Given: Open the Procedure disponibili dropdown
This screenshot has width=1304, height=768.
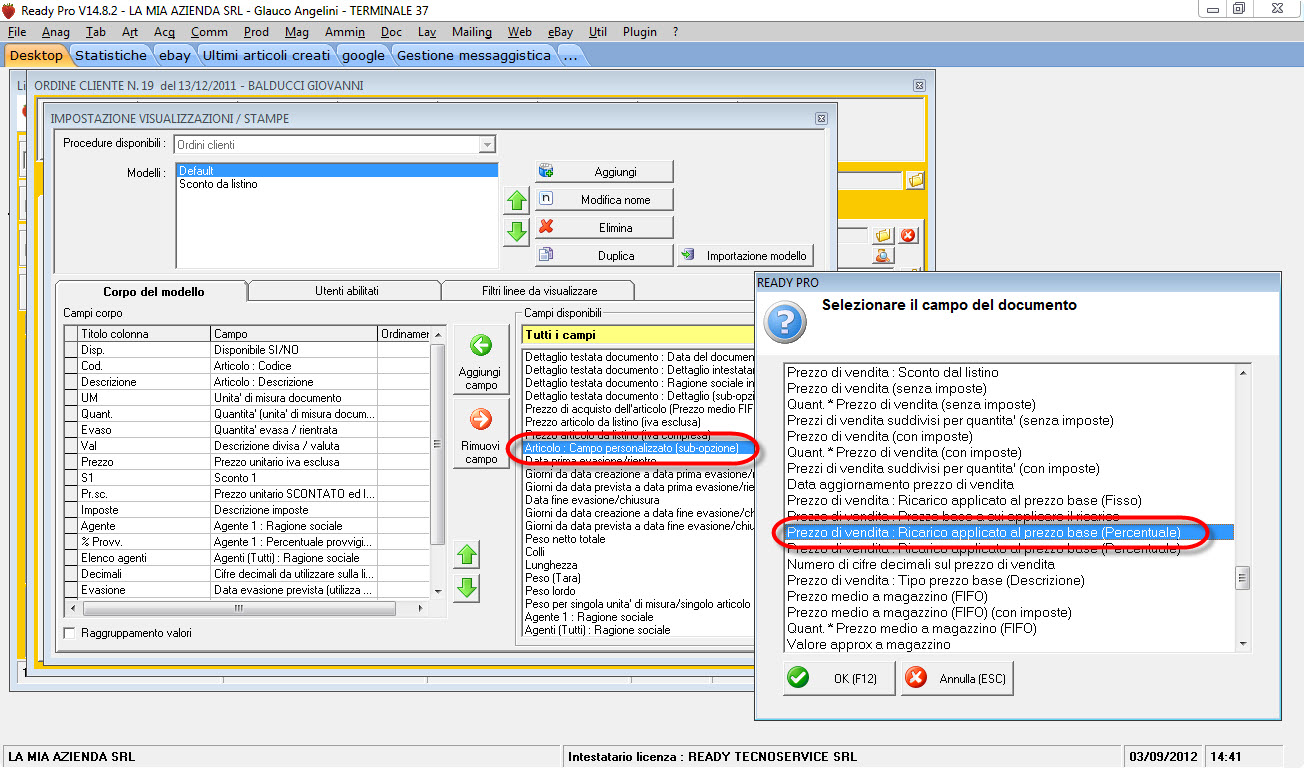Looking at the screenshot, I should coord(487,145).
